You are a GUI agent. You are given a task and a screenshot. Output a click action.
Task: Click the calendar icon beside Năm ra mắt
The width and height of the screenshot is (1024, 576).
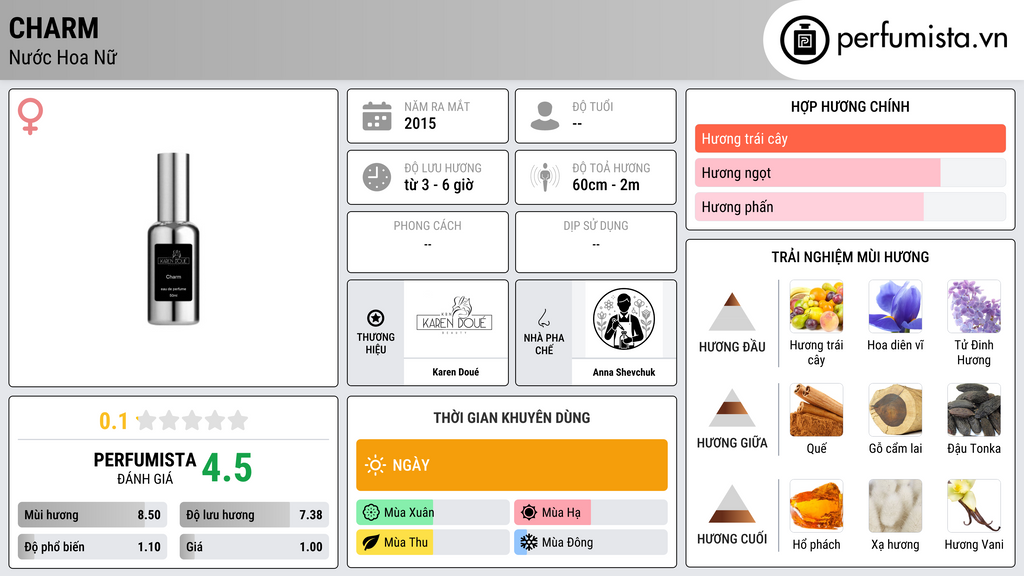point(377,116)
